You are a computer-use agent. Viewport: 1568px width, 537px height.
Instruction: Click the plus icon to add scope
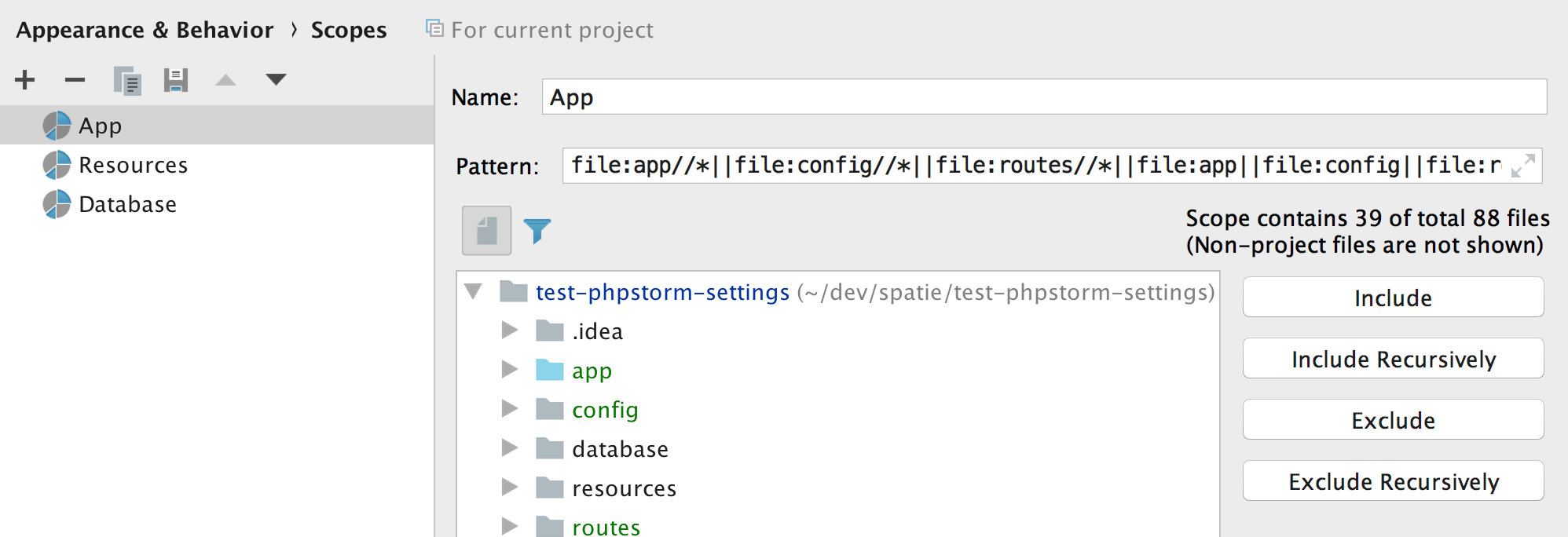[25, 80]
